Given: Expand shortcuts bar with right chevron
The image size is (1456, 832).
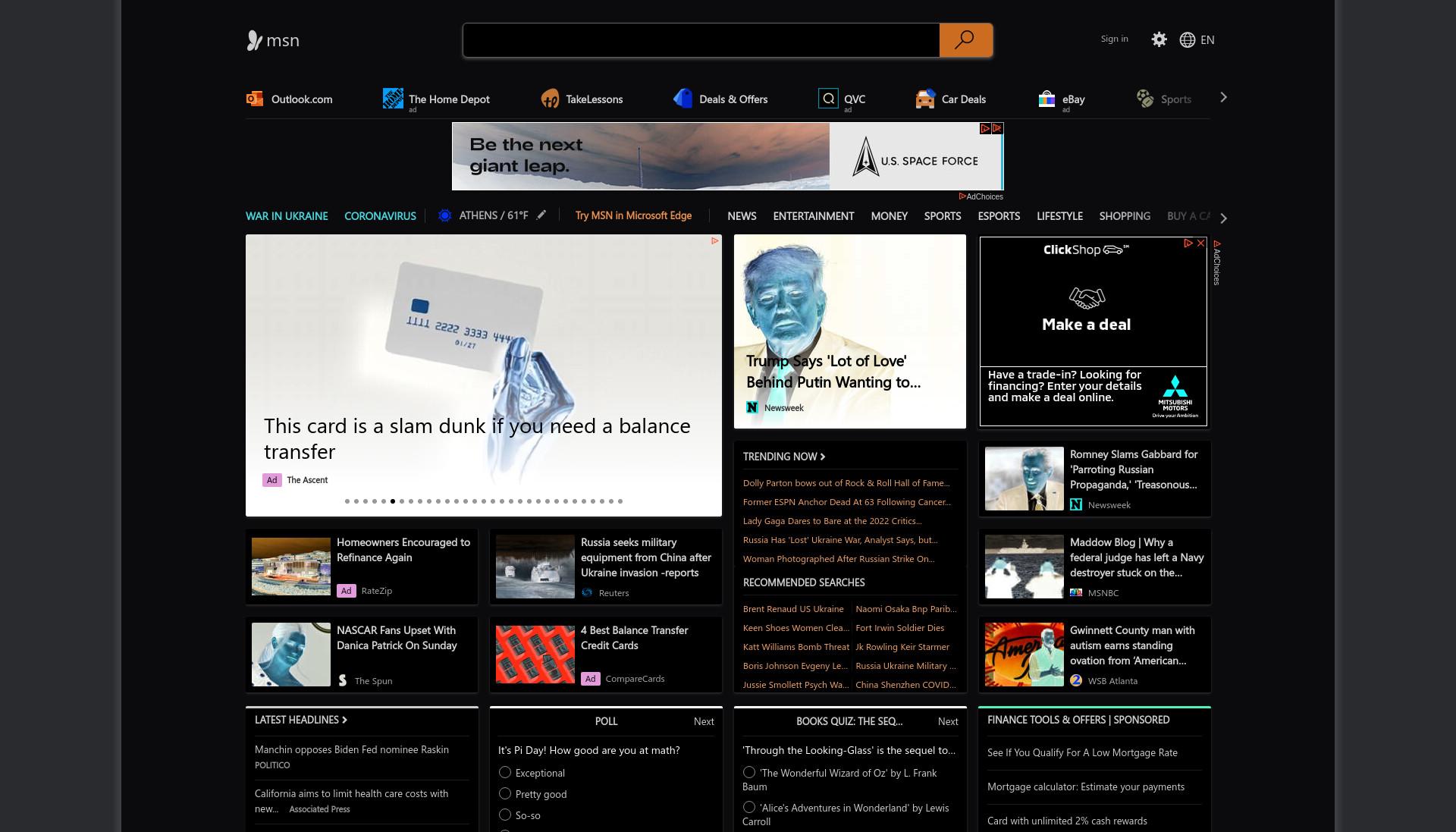Looking at the screenshot, I should pyautogui.click(x=1223, y=98).
